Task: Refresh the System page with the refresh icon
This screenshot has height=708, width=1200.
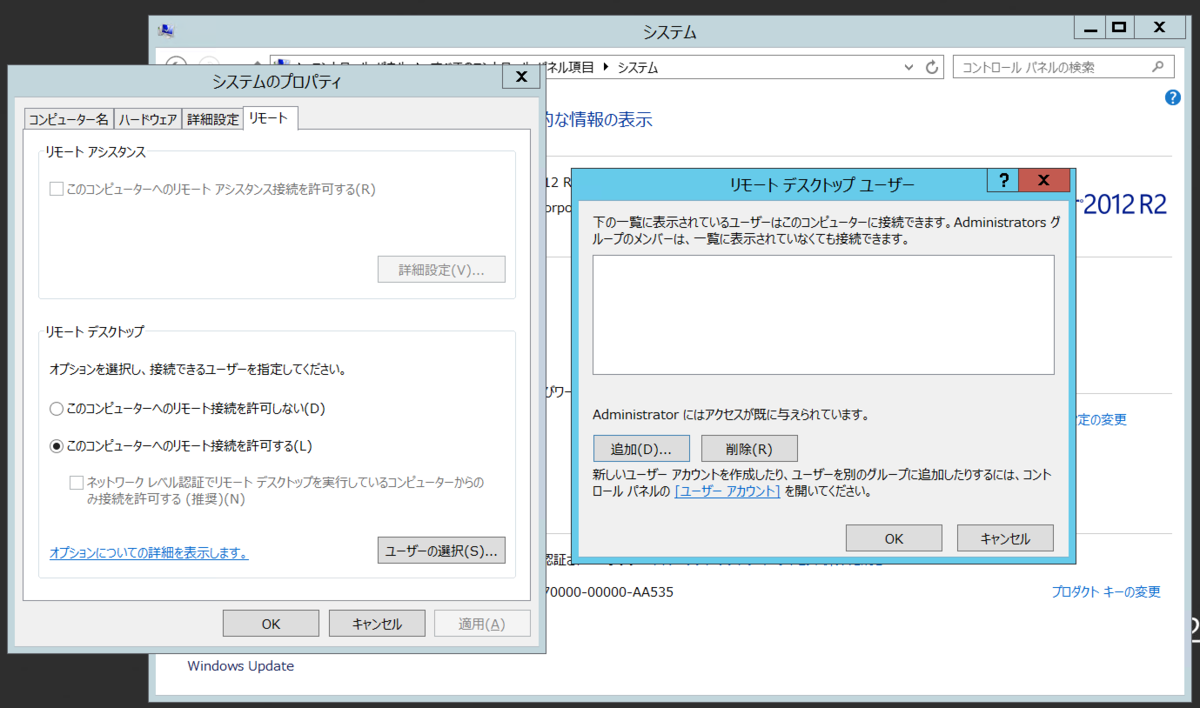Action: [932, 66]
